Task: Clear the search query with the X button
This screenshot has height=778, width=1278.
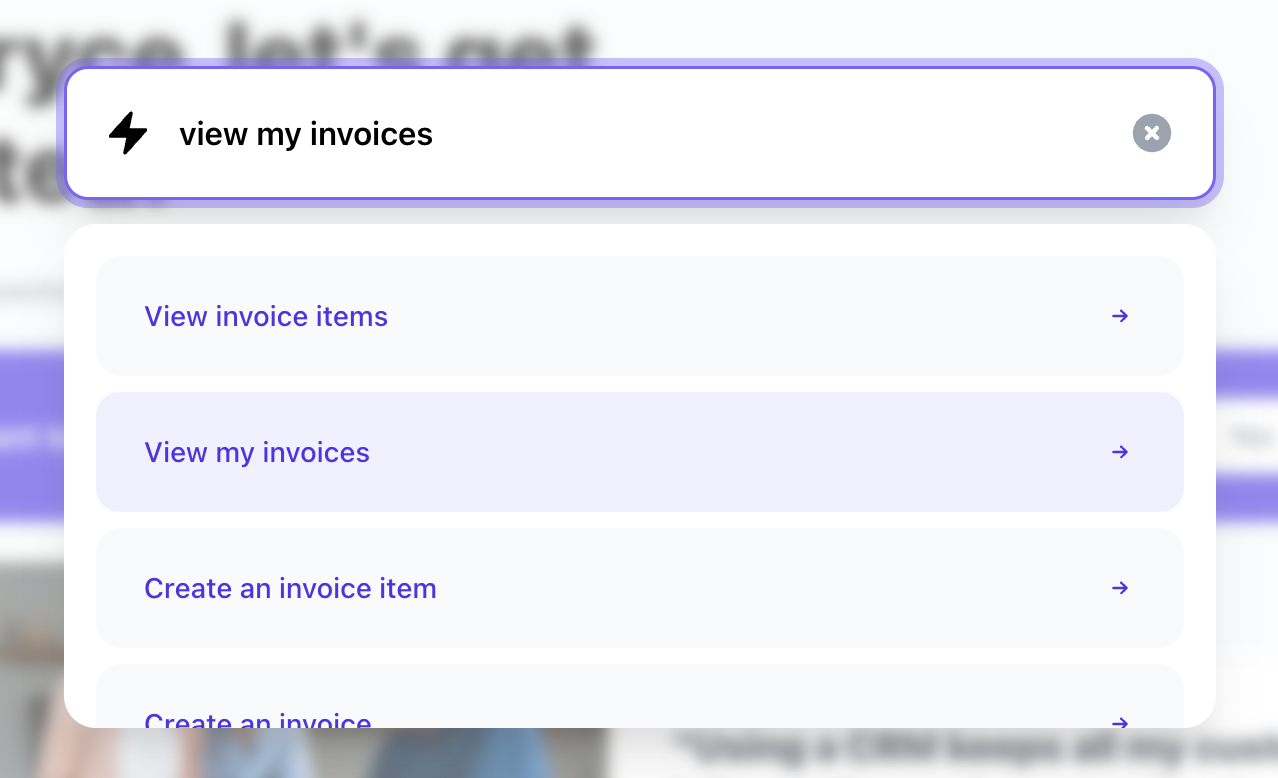Action: point(1151,133)
